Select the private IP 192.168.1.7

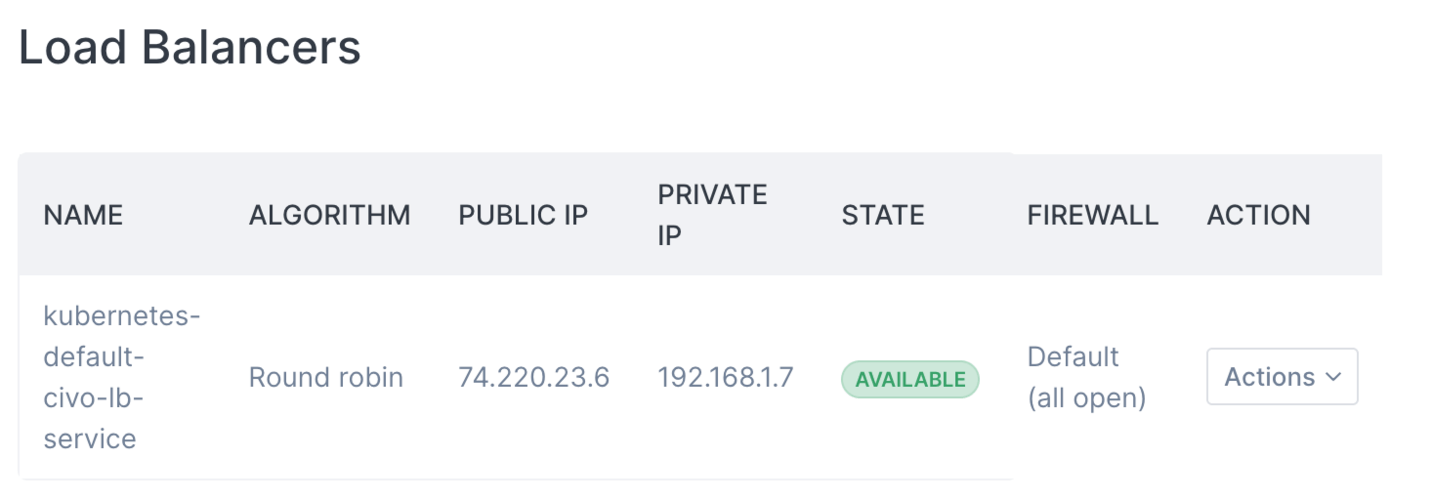click(725, 377)
